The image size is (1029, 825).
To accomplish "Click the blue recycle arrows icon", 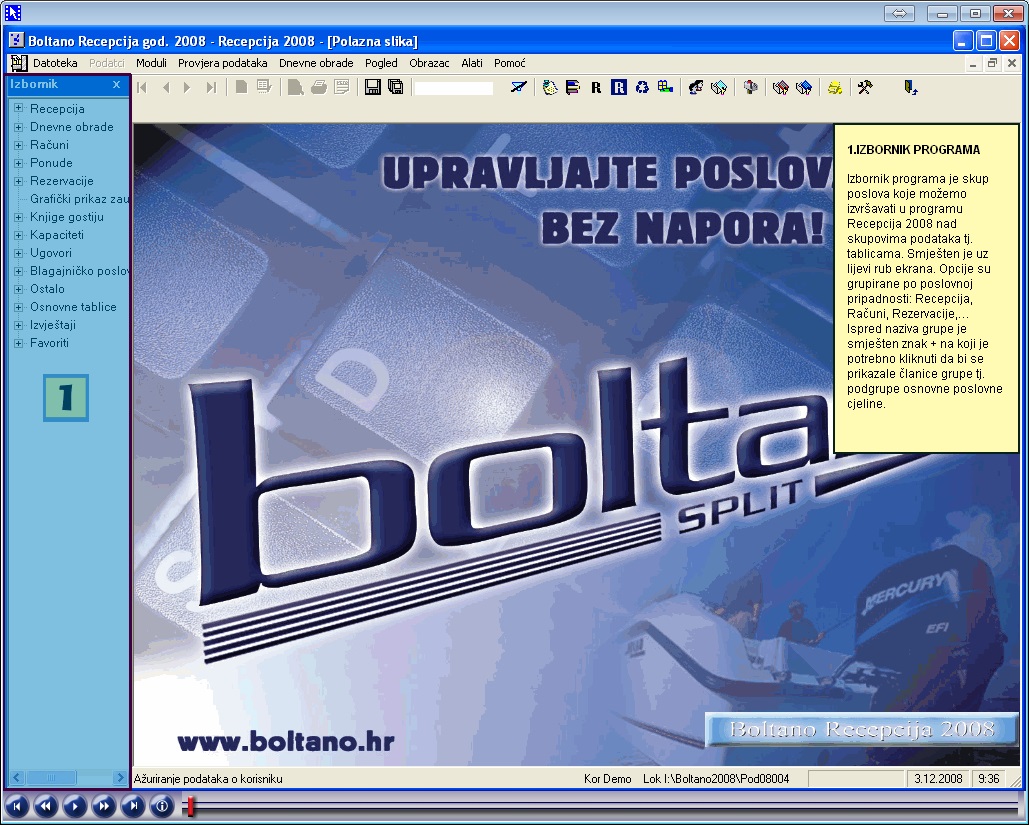I will (x=642, y=88).
